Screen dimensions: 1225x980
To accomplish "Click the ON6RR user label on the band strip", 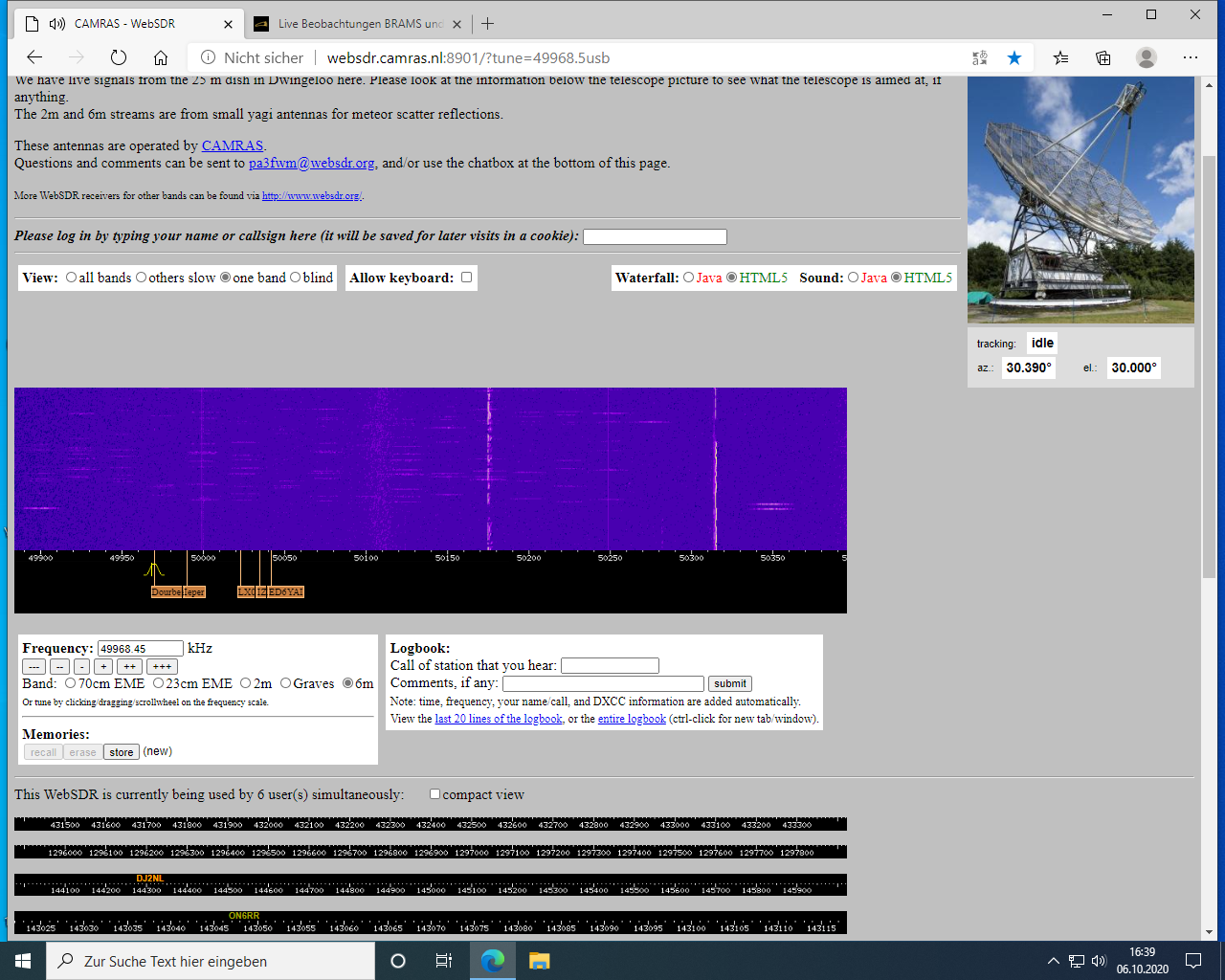I will coord(244,916).
